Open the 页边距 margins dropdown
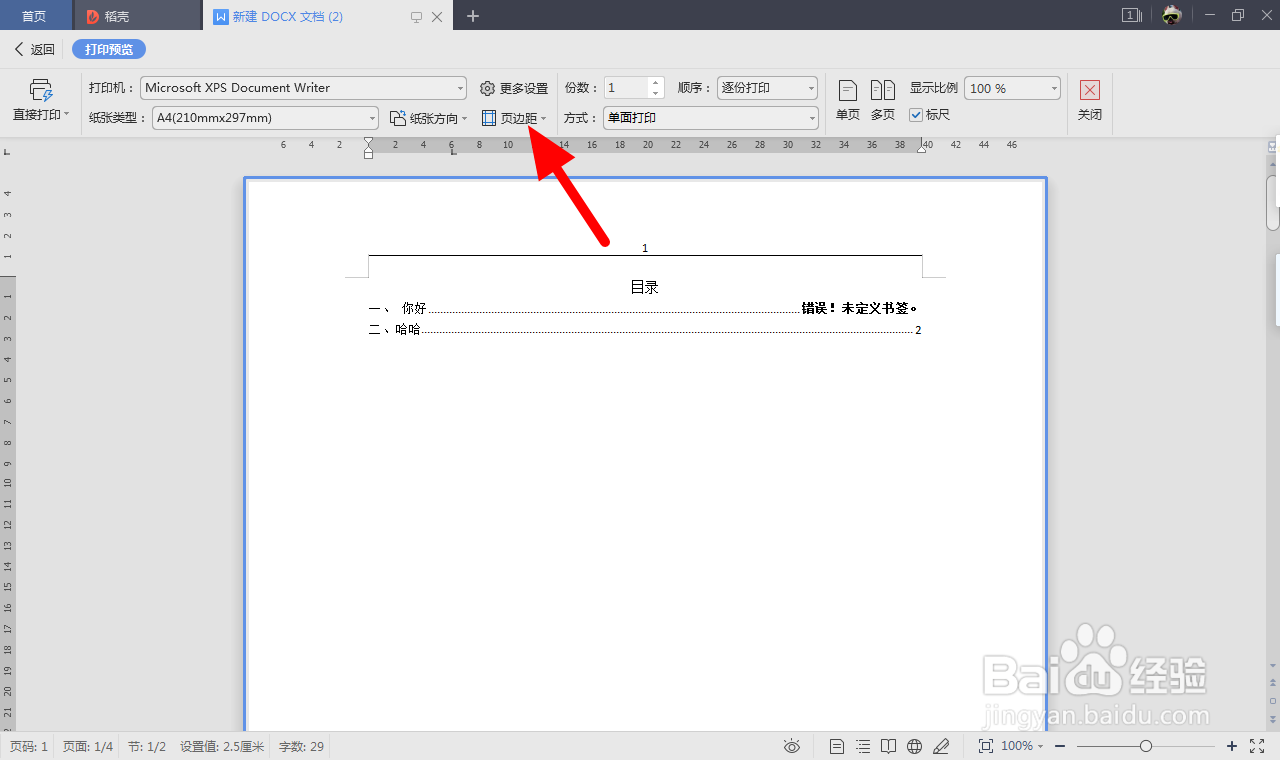Screen dimensions: 1280x760 click(514, 118)
